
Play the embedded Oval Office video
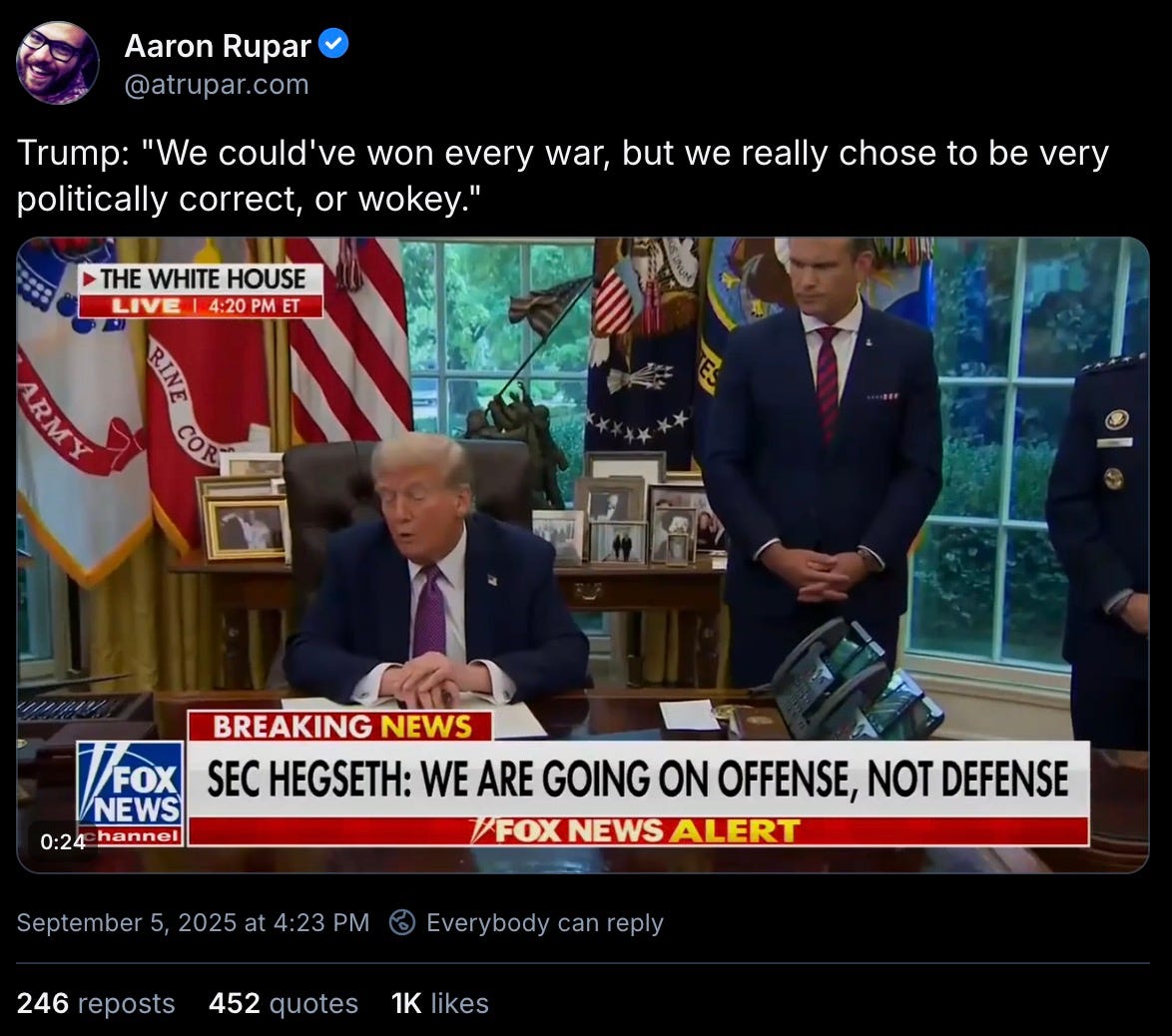pyautogui.click(x=583, y=555)
